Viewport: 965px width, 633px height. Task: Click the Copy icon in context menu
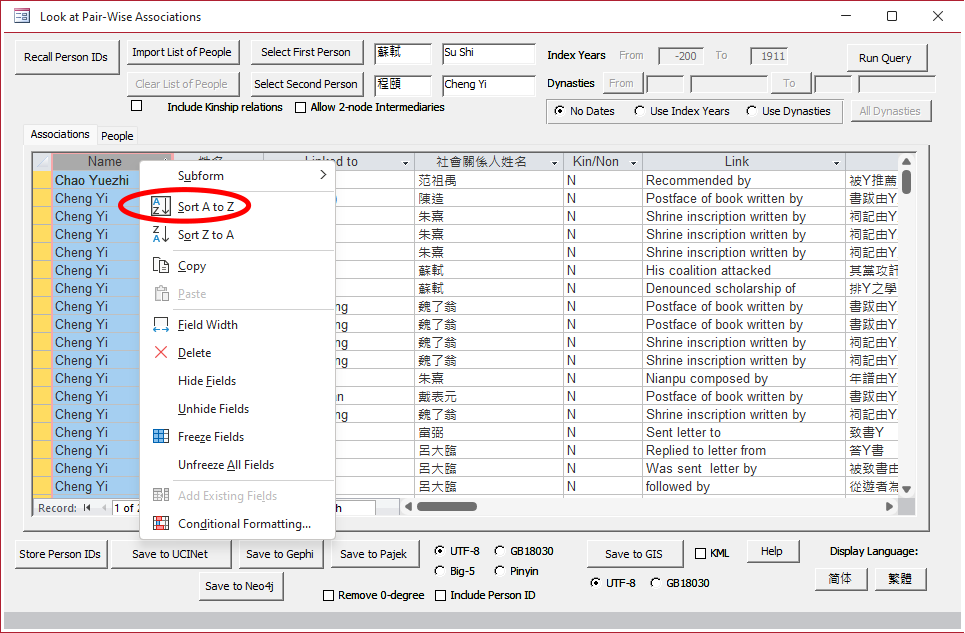click(160, 266)
